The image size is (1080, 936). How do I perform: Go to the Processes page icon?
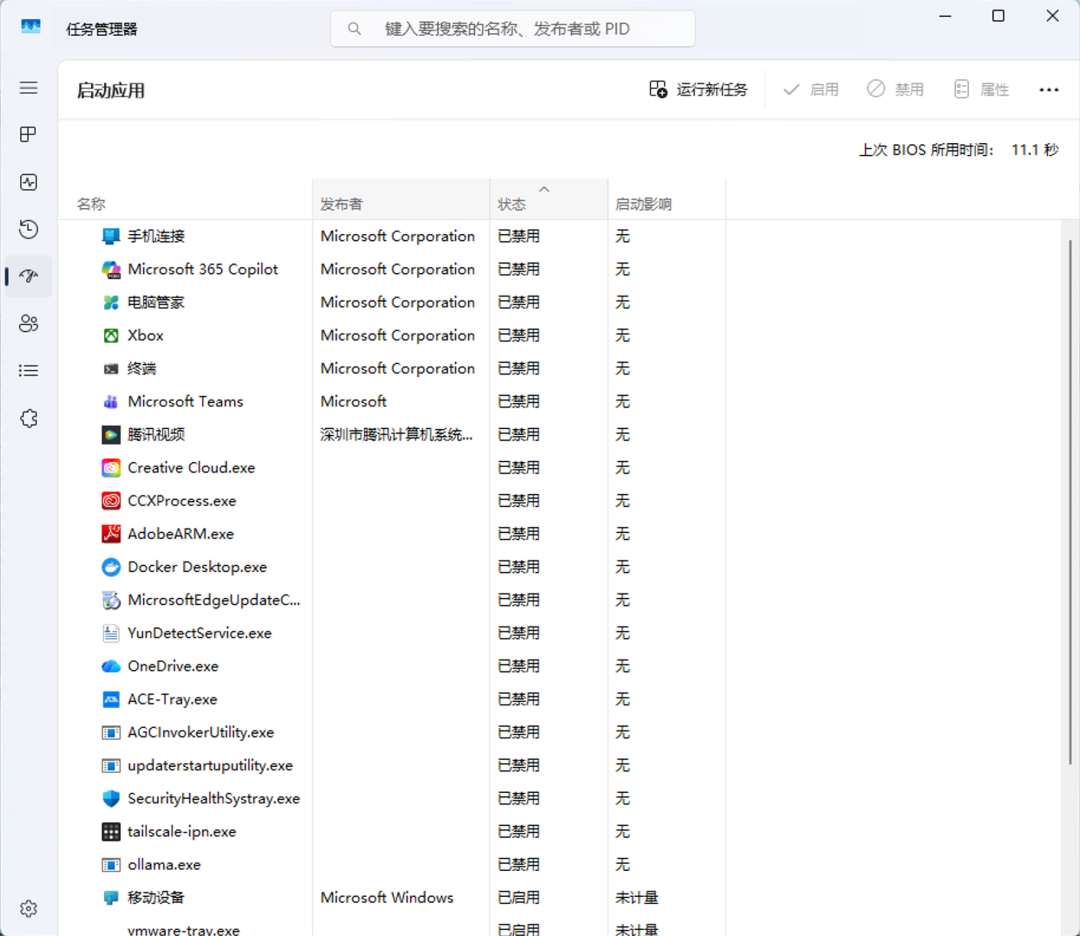(x=28, y=134)
